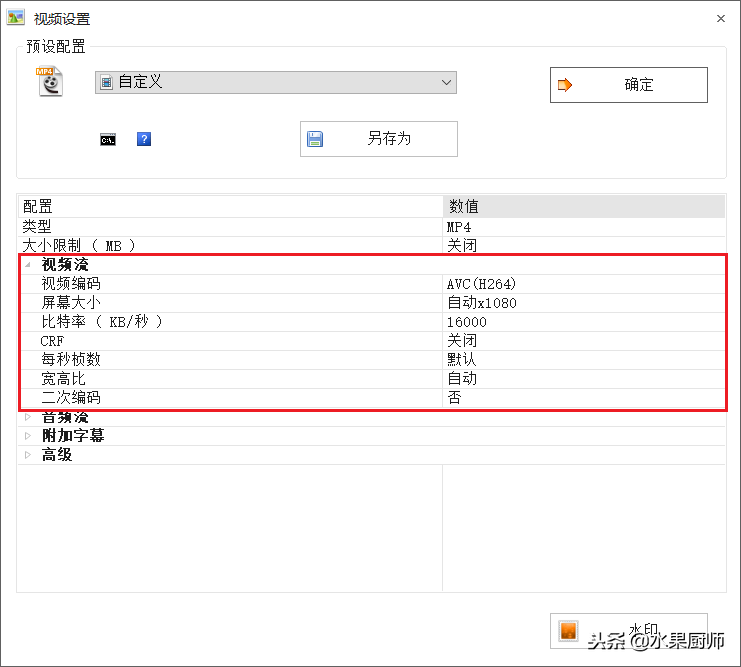The image size is (741, 667).
Task: Expand the 音频流 section
Action: [x=28, y=417]
